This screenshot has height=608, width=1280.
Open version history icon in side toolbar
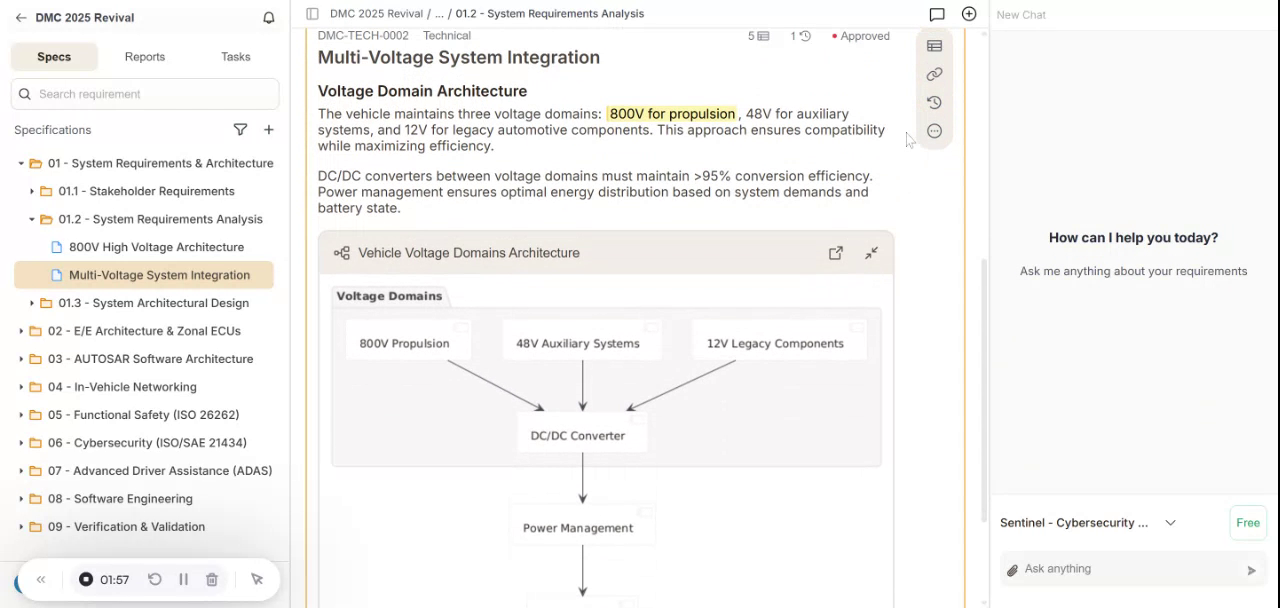tap(934, 102)
